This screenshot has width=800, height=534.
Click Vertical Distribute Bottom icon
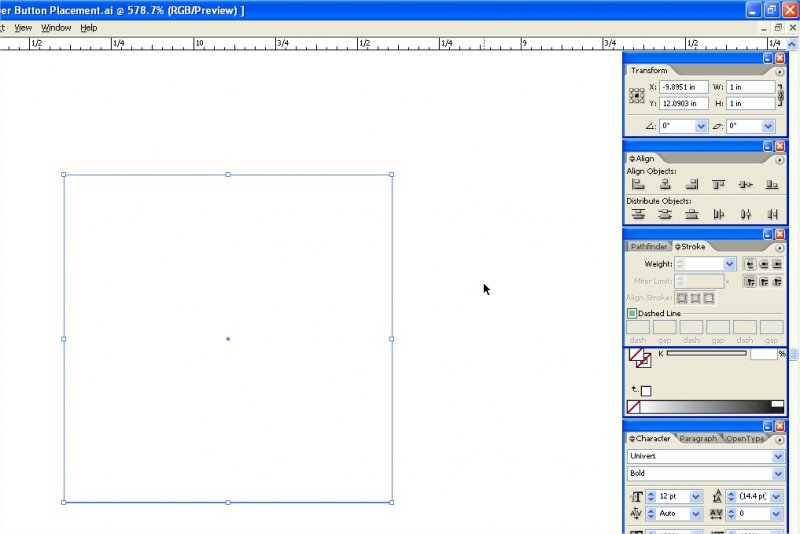pyautogui.click(x=692, y=214)
